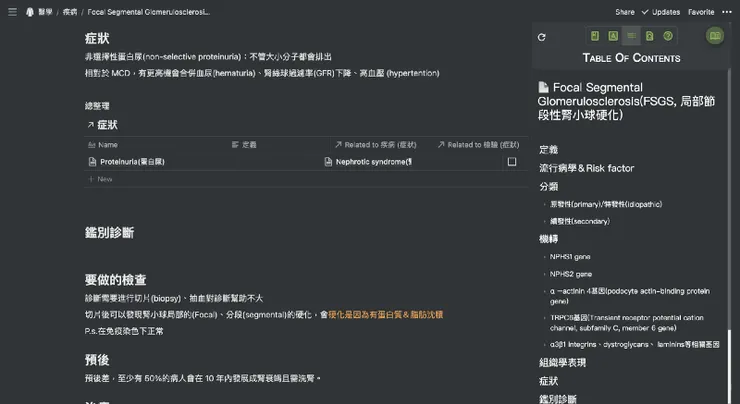Jump to 續發性(secondary) entry in contents
The width and height of the screenshot is (740, 404).
(580, 221)
